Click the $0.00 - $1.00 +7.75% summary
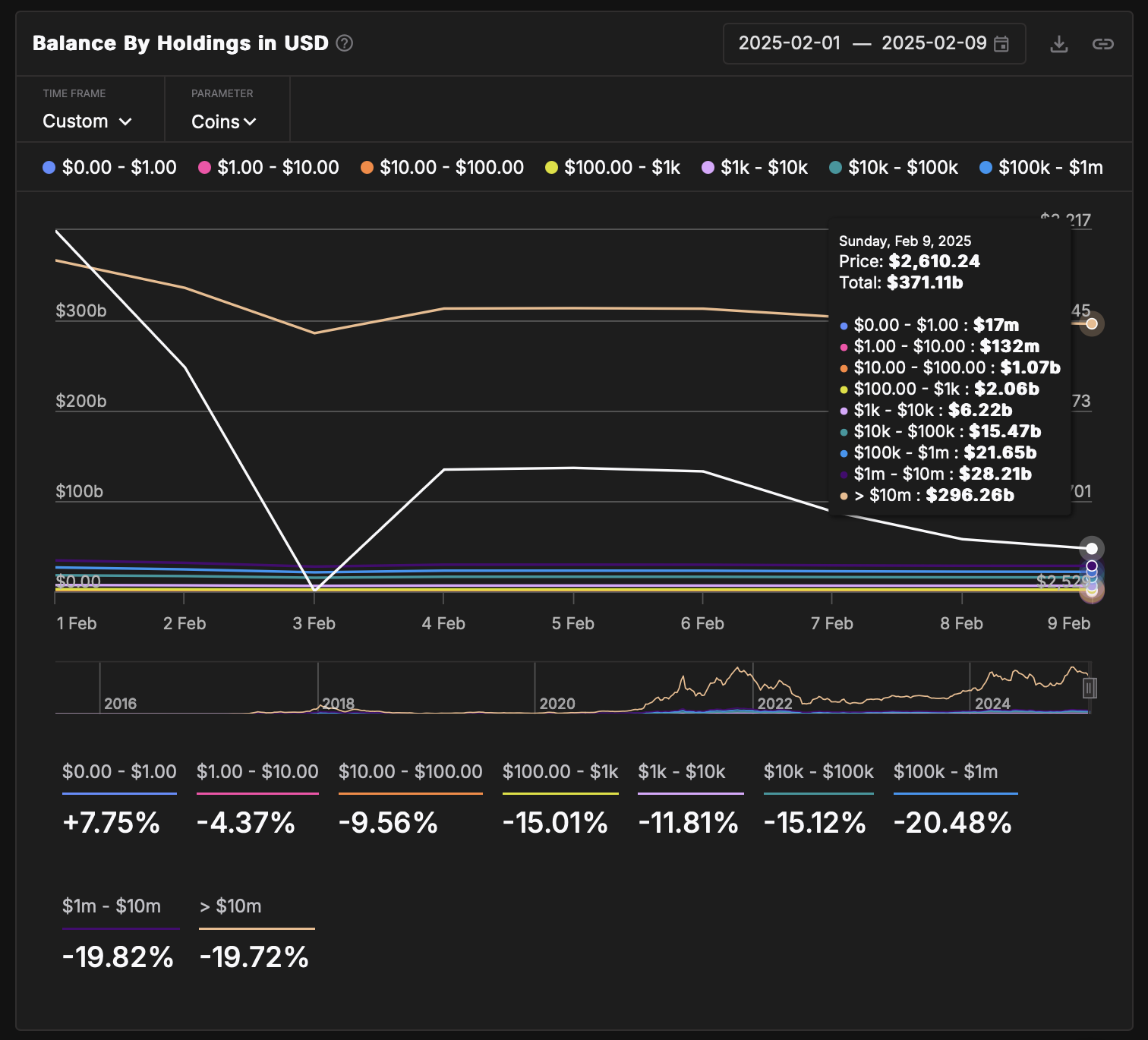Image resolution: width=1148 pixels, height=1040 pixels. [x=112, y=822]
